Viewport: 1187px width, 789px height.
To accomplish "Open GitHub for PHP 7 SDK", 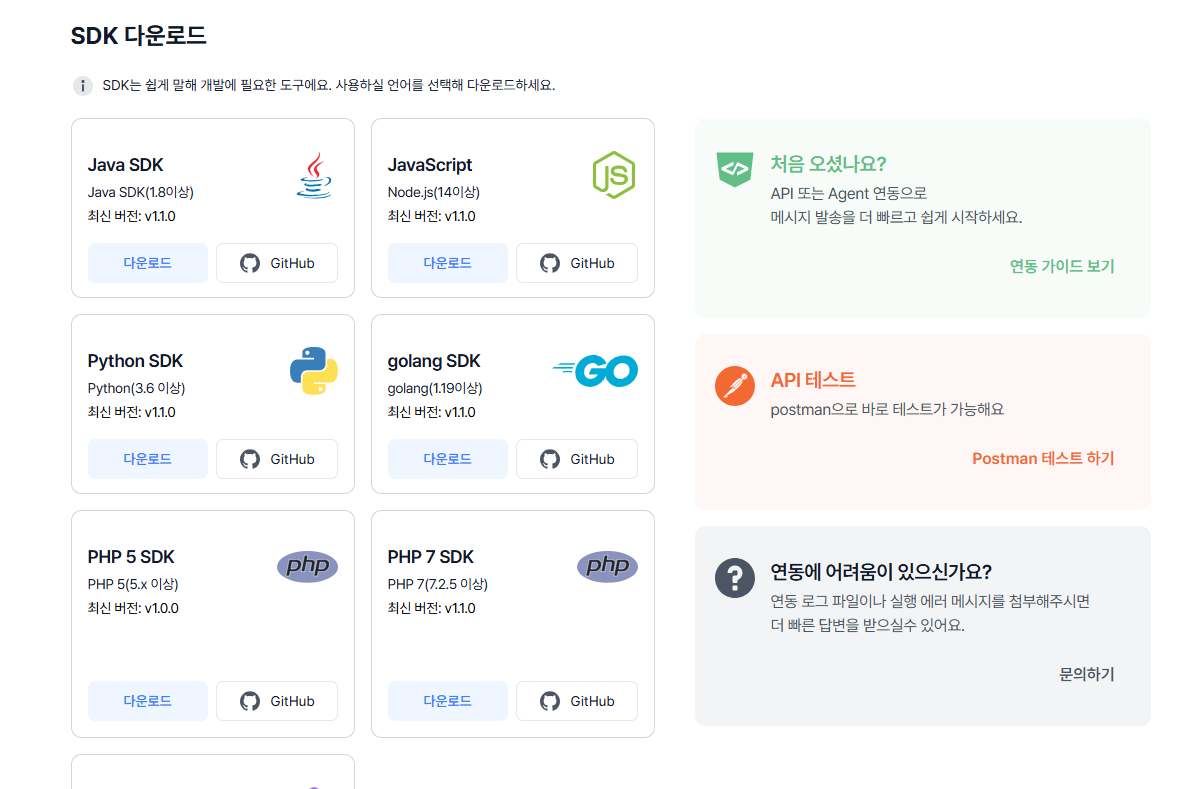I will [577, 701].
